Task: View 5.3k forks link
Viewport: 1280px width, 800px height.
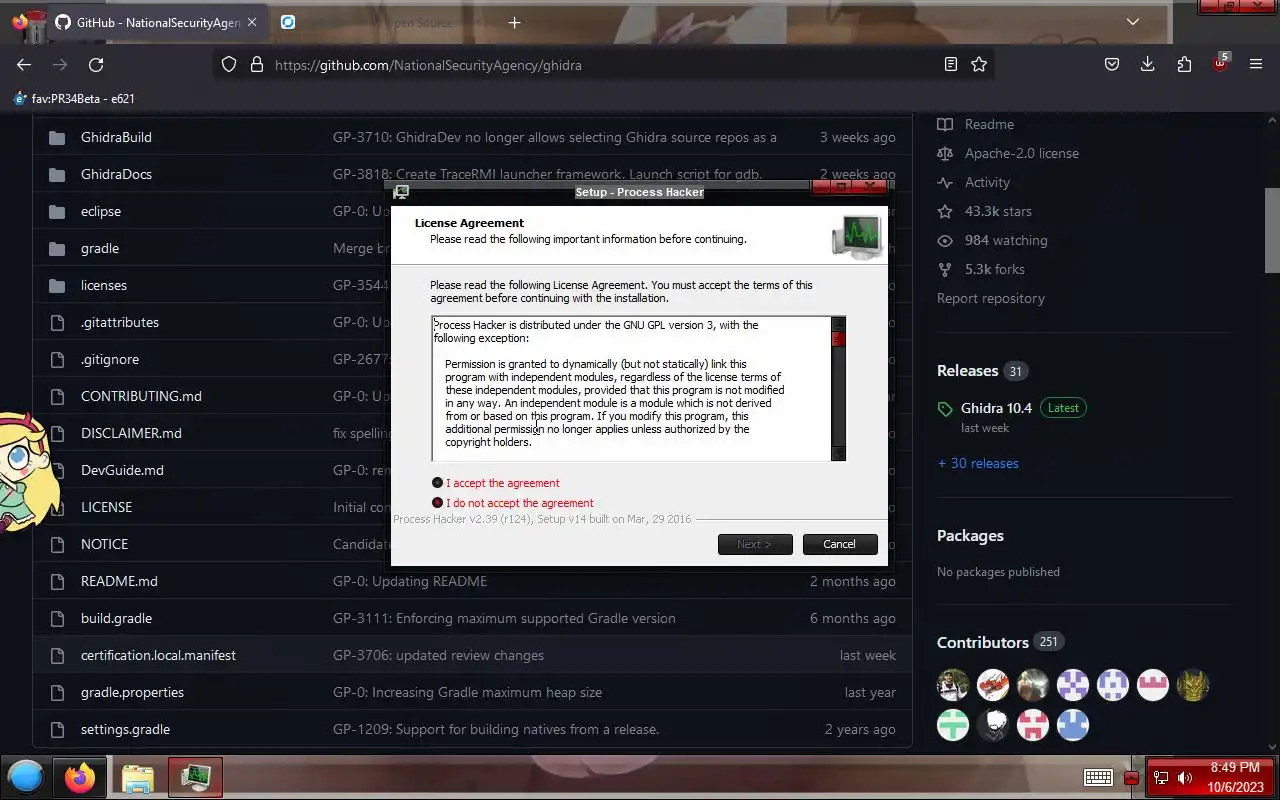Action: click(x=981, y=269)
